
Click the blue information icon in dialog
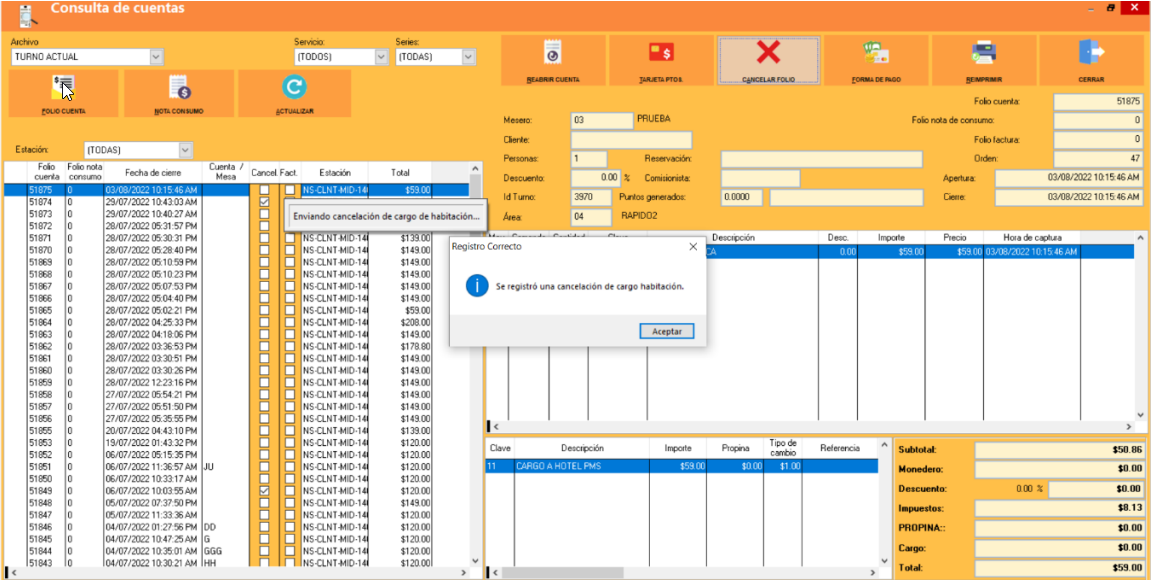[x=478, y=286]
